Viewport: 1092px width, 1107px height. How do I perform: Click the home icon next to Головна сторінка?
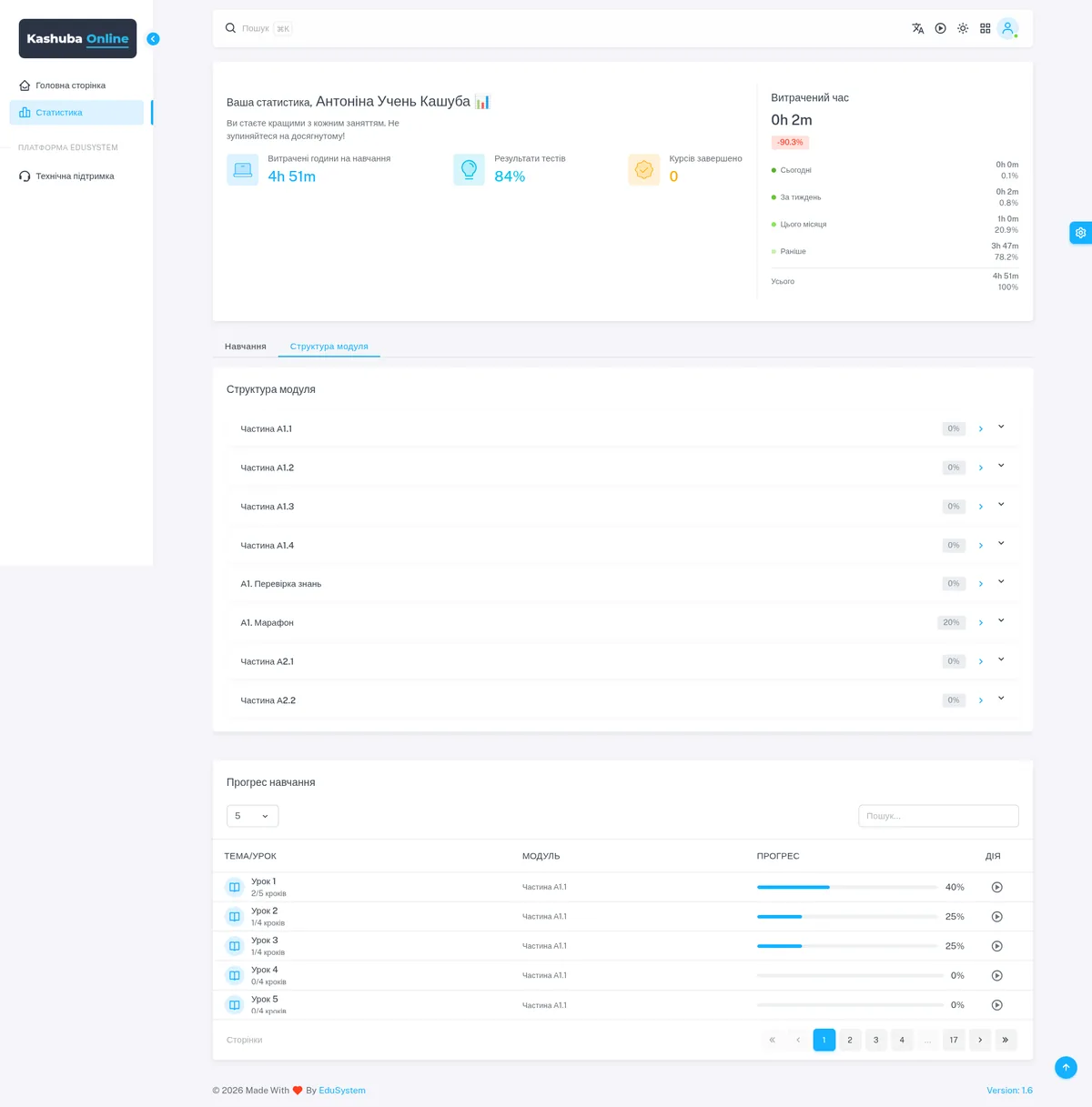tap(25, 86)
